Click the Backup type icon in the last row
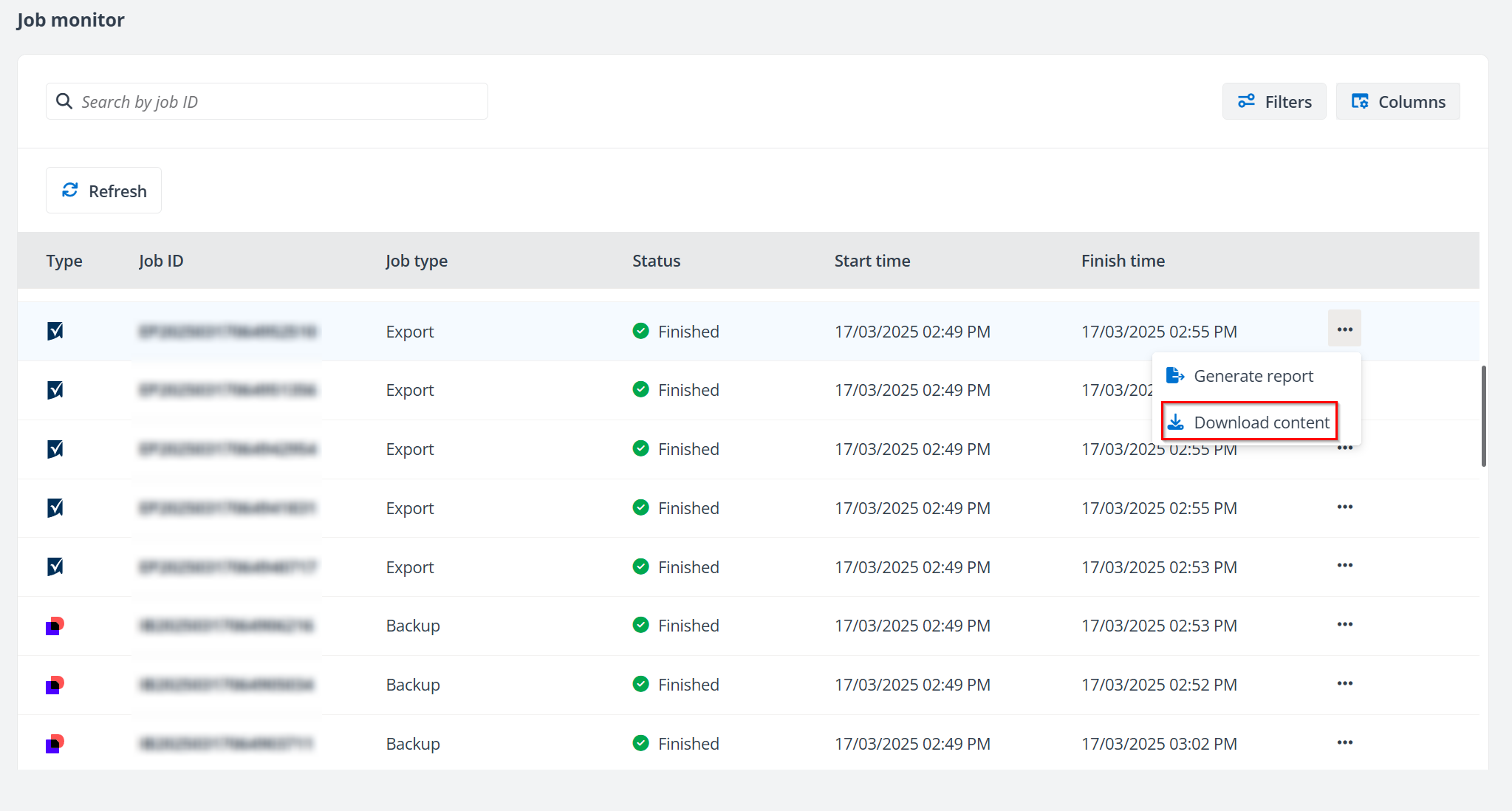The width and height of the screenshot is (1512, 811). tap(55, 743)
